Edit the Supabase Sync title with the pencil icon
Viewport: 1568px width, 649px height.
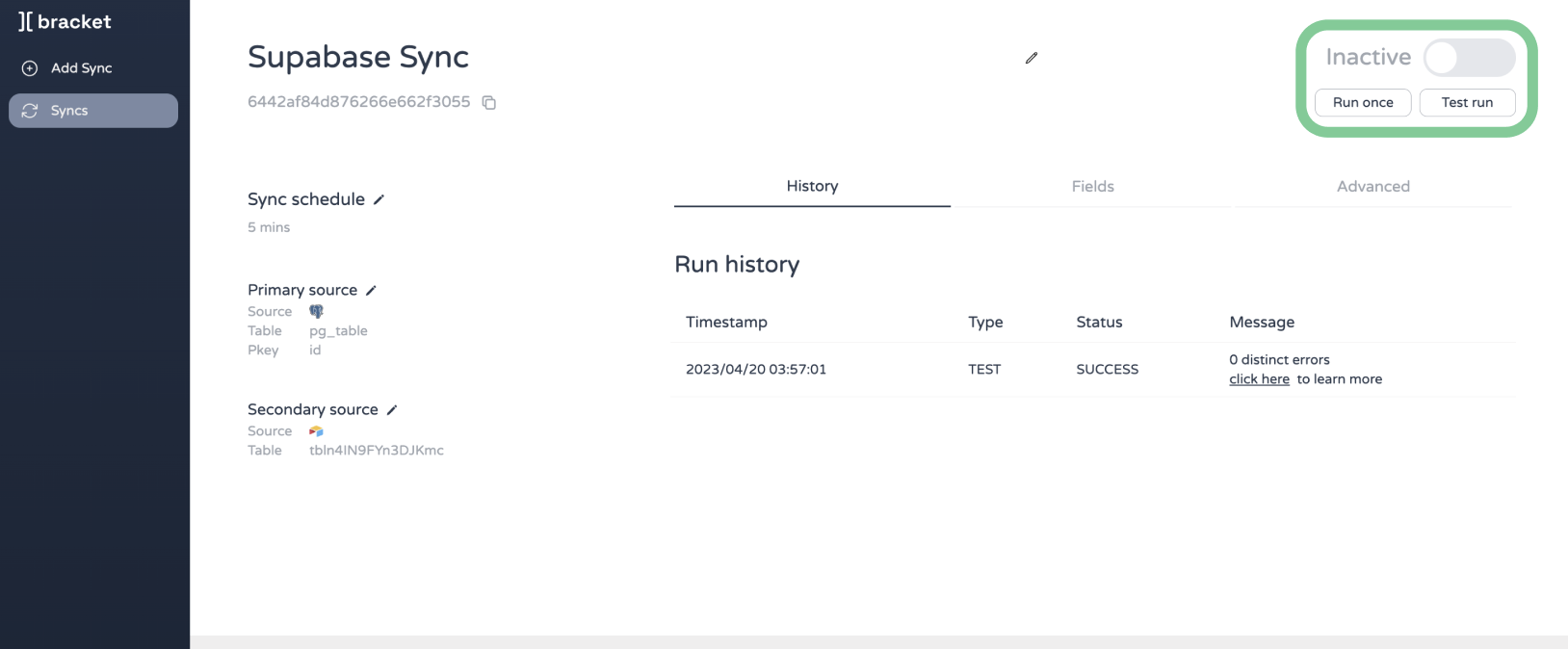pos(1032,58)
